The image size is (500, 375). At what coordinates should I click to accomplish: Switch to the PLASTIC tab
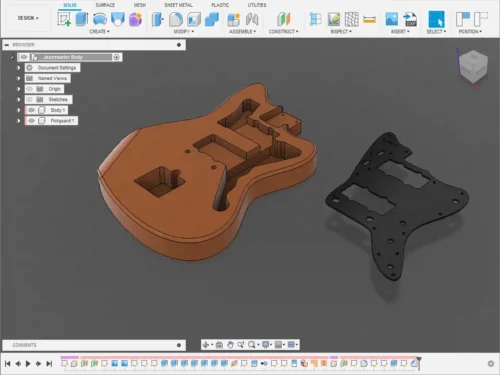pyautogui.click(x=220, y=5)
